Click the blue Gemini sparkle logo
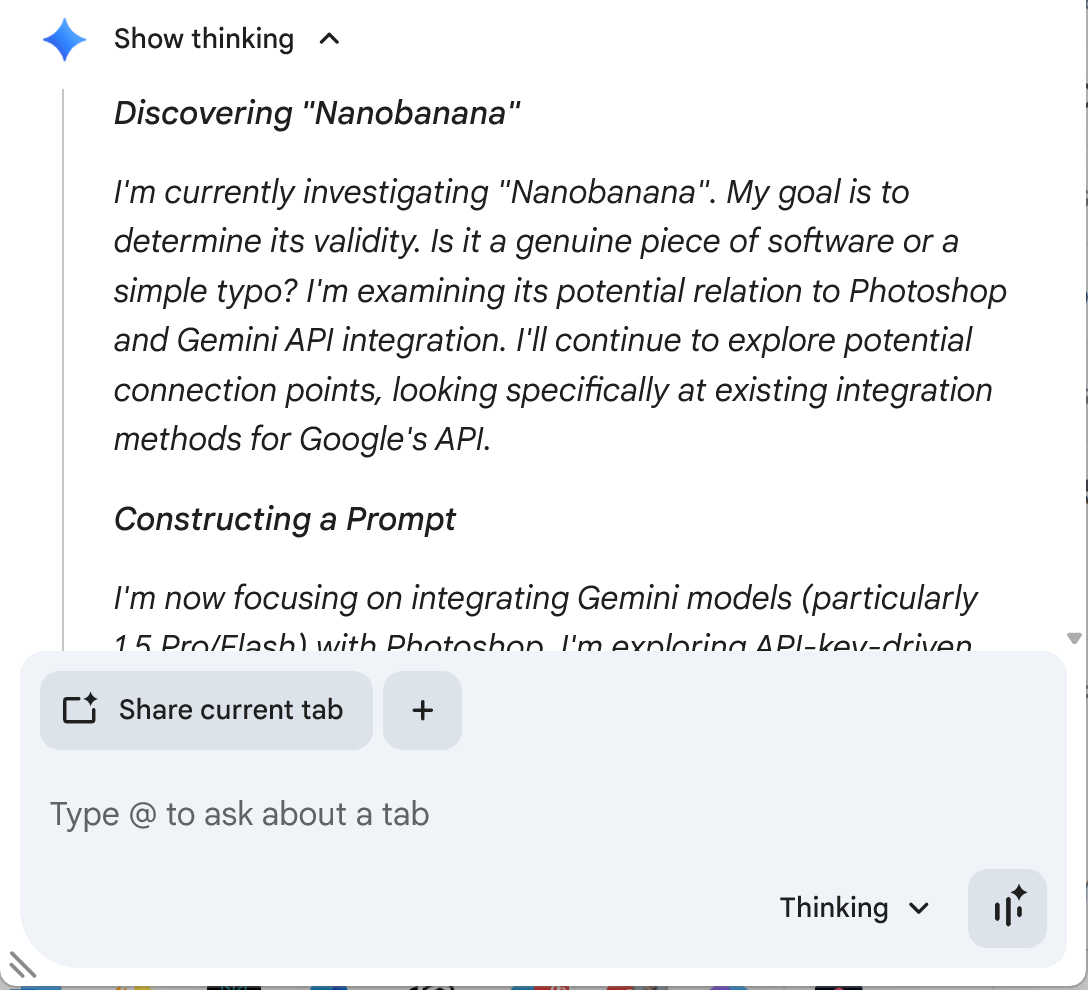The image size is (1088, 990). pyautogui.click(x=64, y=39)
